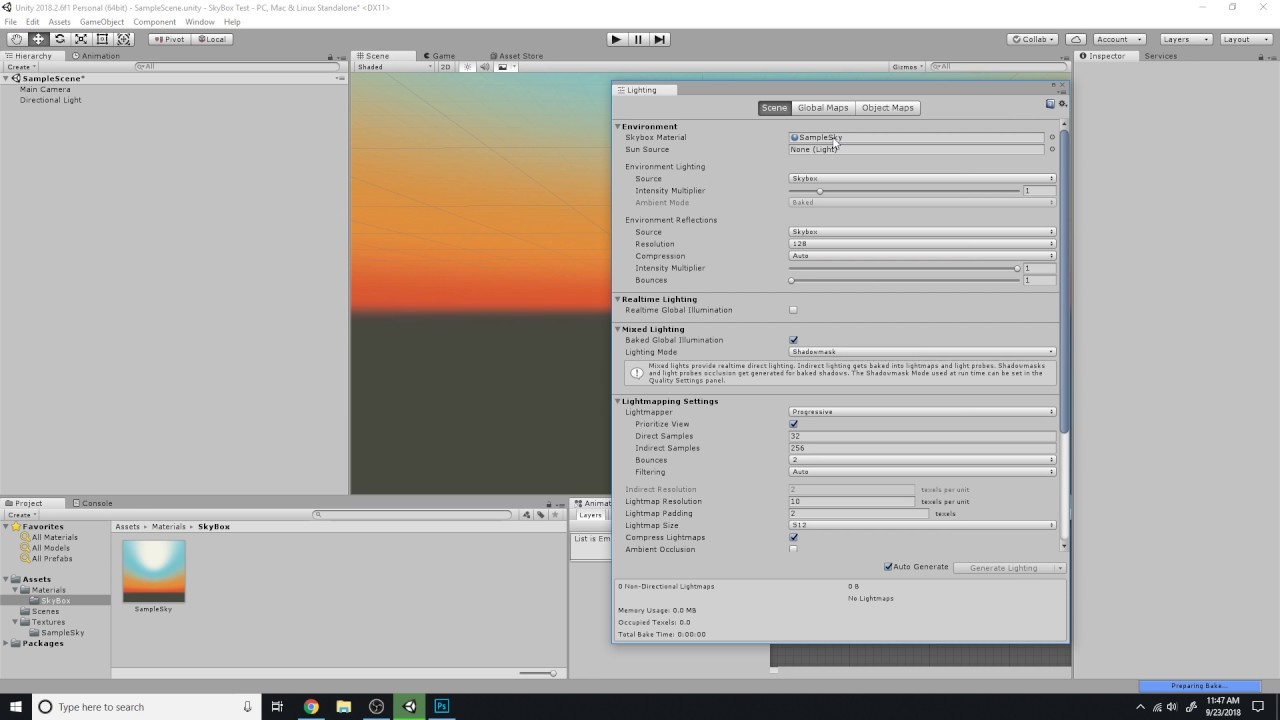Toggle scene lighting sun icon
Viewport: 1280px width, 720px height.
(468, 67)
